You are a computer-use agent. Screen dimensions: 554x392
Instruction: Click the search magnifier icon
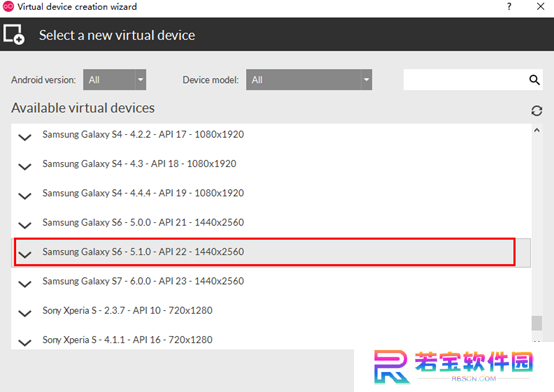[534, 80]
